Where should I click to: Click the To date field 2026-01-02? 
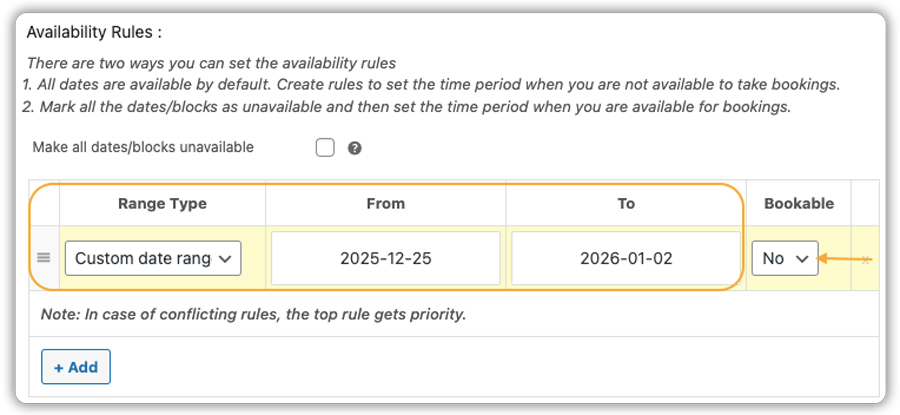626,258
